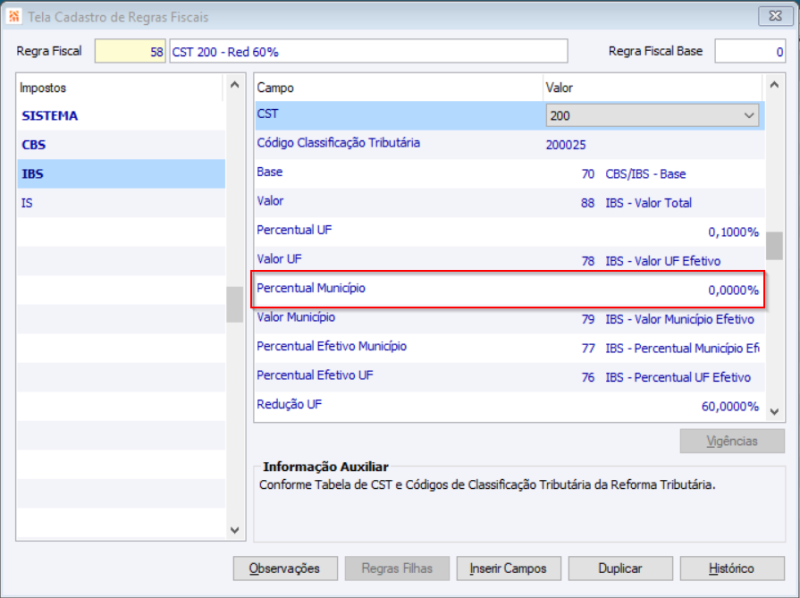Select the Base field row
This screenshot has width=800, height=598.
coord(509,174)
